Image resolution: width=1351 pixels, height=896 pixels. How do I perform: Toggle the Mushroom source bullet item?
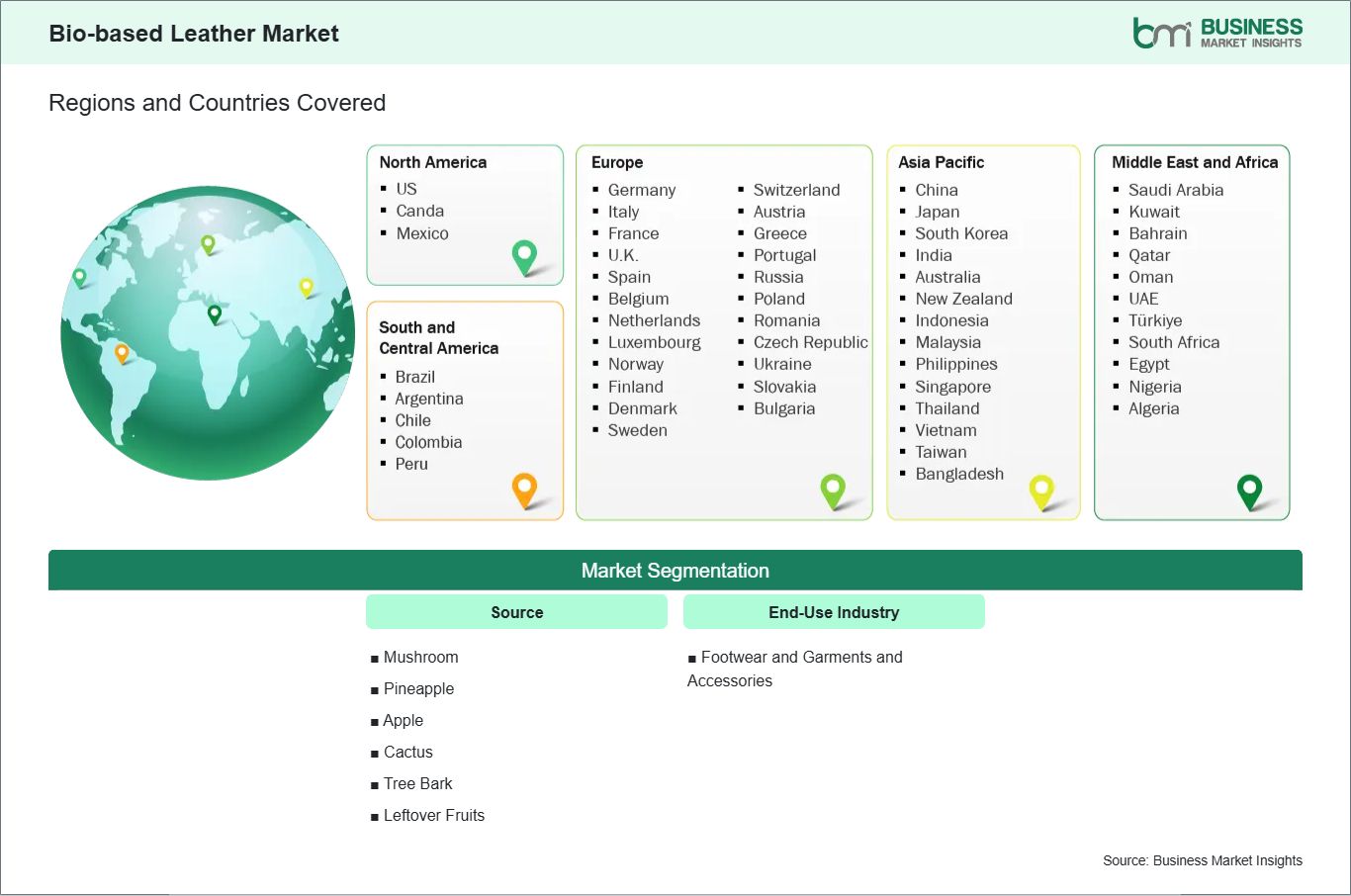(x=420, y=657)
